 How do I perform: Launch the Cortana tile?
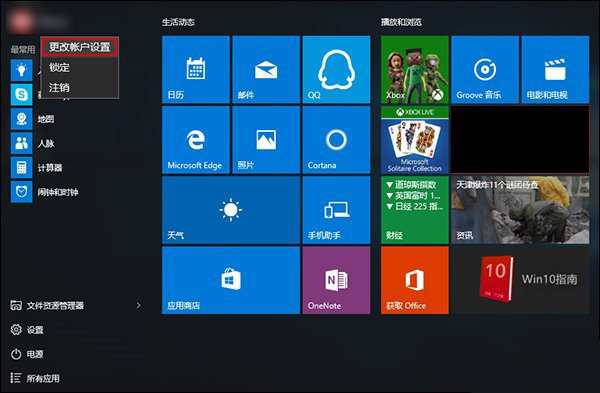coord(336,140)
